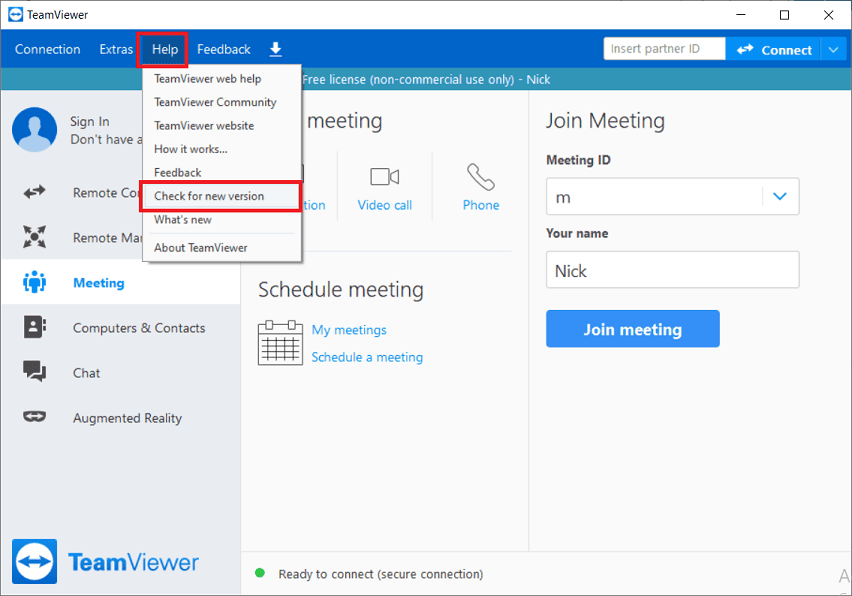Click the Help menu

coord(165,49)
